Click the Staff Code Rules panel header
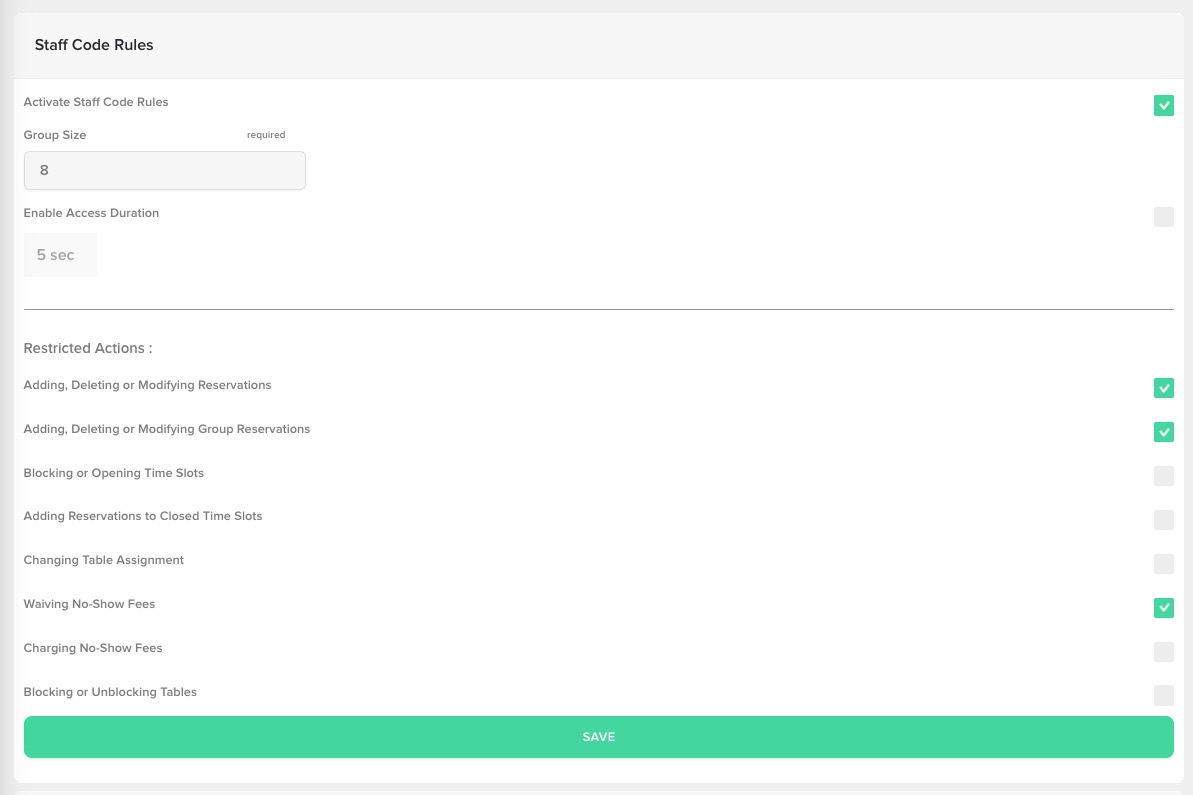Image resolution: width=1193 pixels, height=795 pixels. click(94, 45)
